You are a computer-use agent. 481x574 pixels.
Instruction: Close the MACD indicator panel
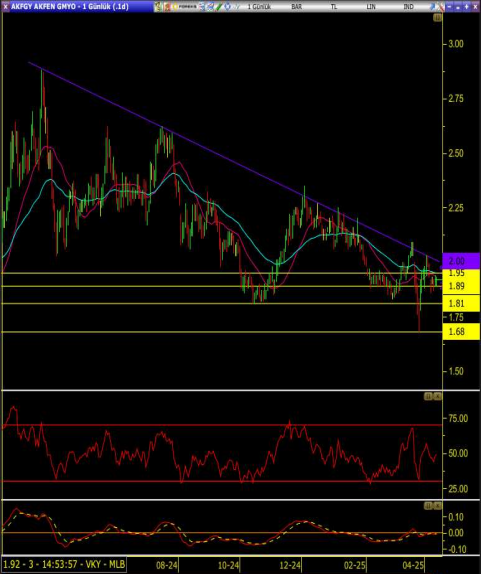437,506
